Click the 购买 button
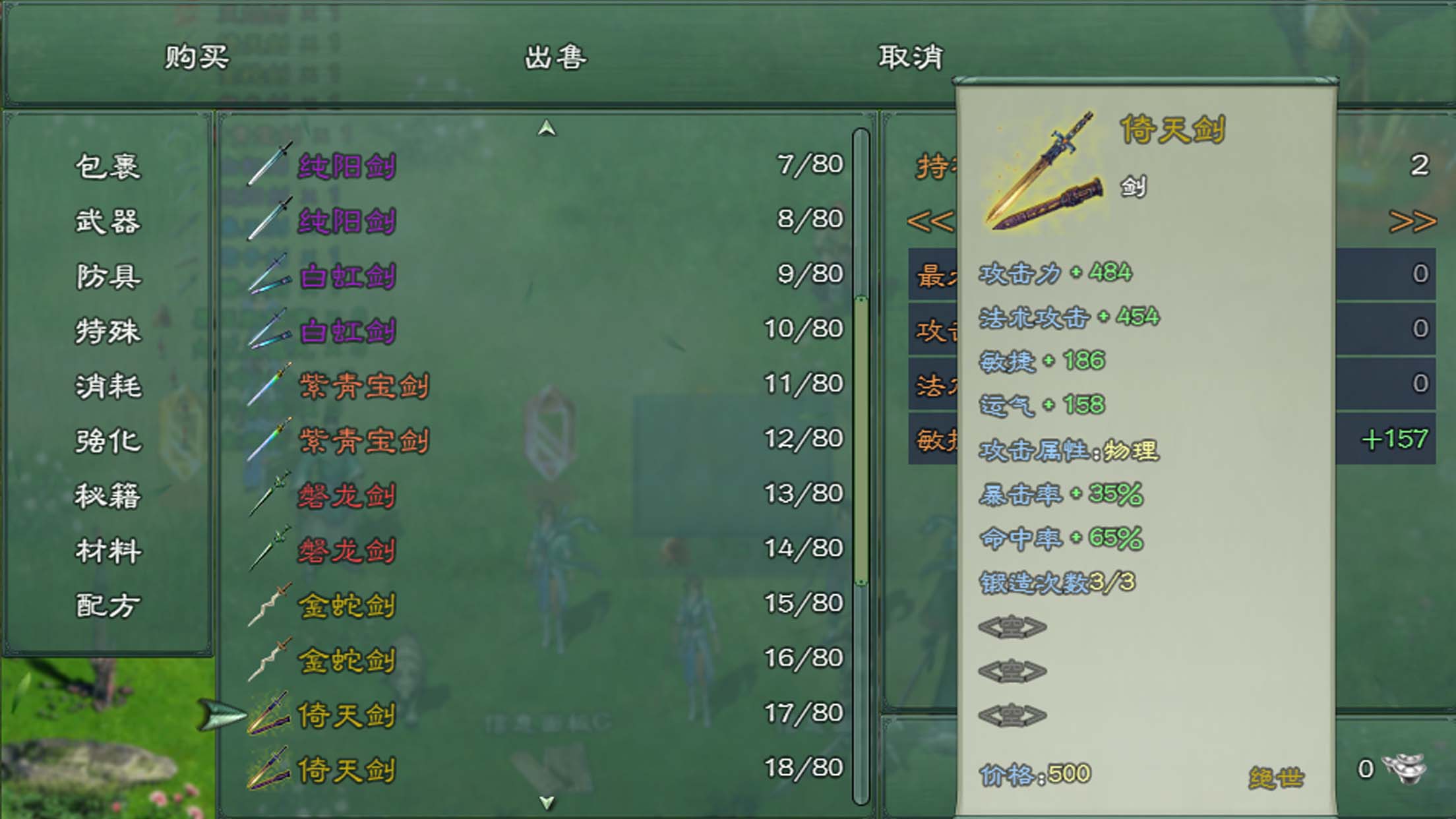Viewport: 1456px width, 819px height. point(197,57)
